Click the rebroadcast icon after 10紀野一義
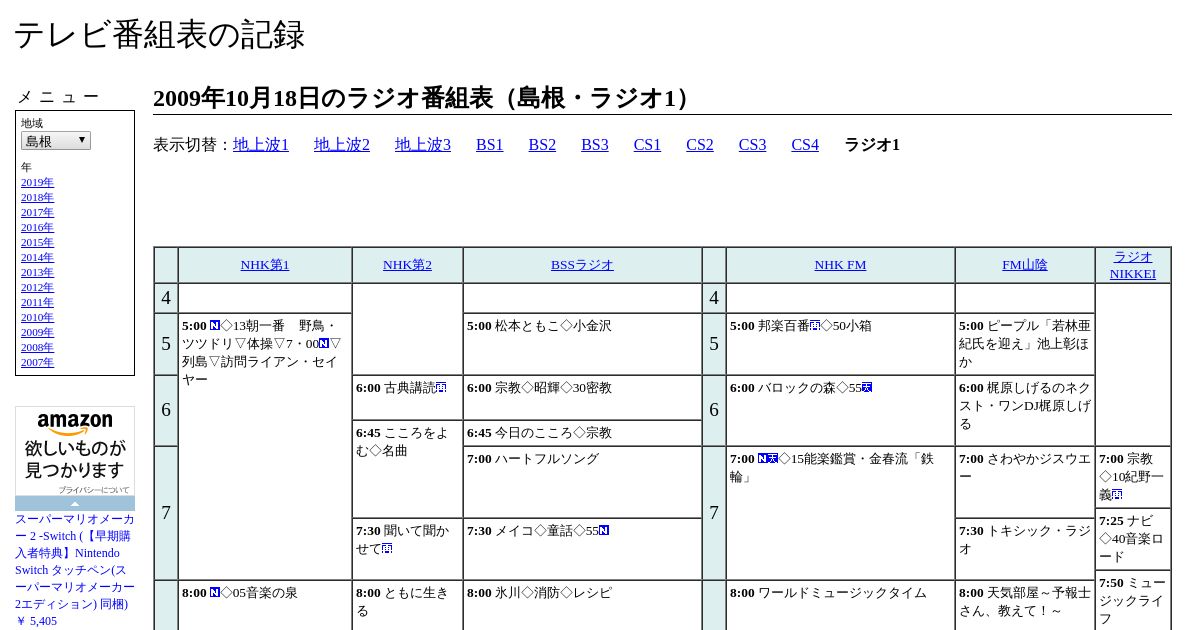Image resolution: width=1200 pixels, height=630 pixels. pos(1117,495)
